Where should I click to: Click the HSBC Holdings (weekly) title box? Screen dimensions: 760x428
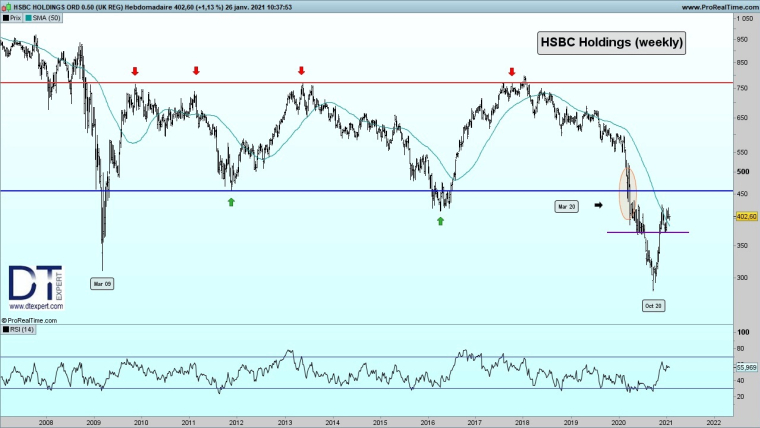point(611,43)
